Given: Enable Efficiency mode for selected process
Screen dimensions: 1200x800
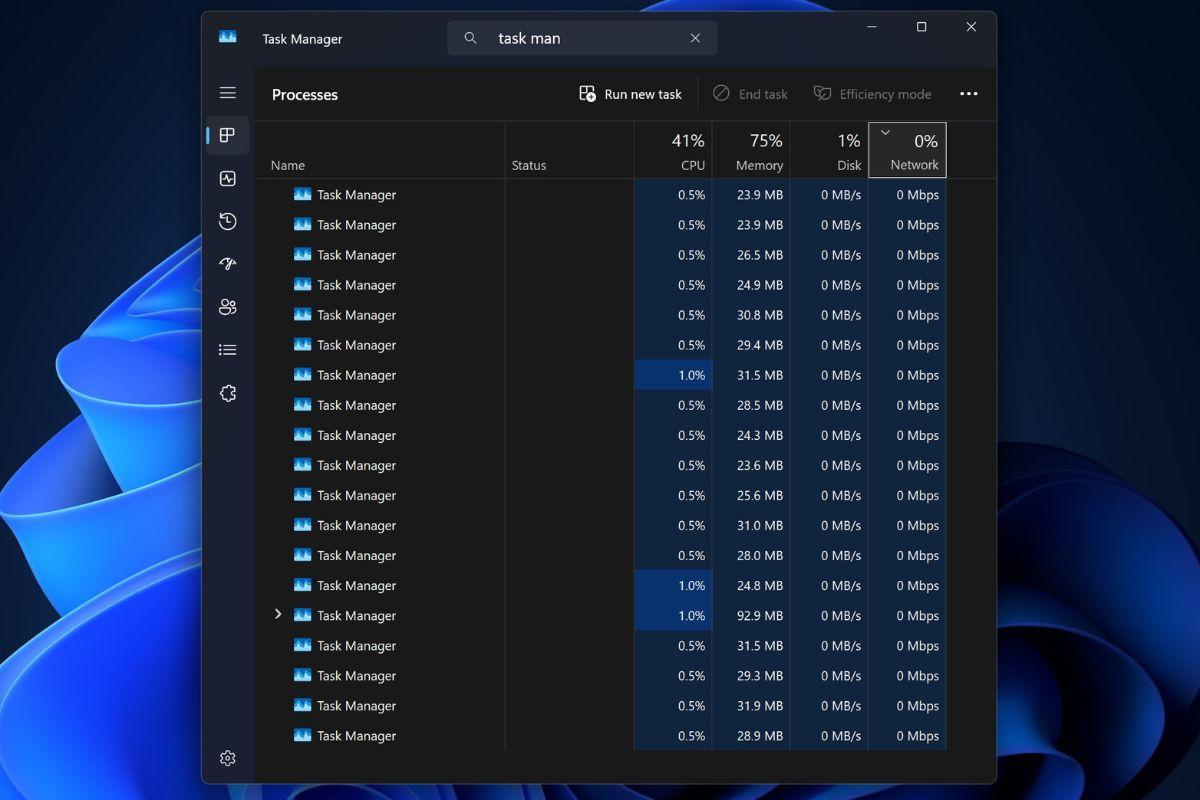Looking at the screenshot, I should 872,93.
